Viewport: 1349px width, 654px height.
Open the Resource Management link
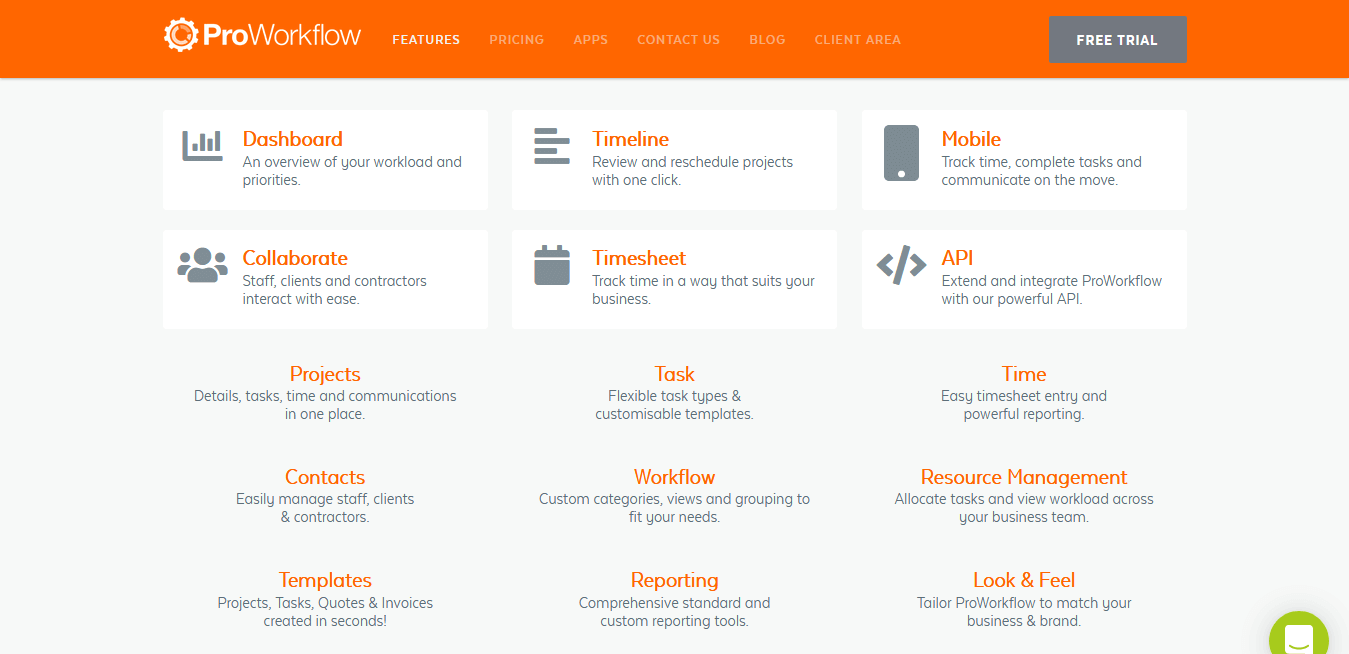click(x=1024, y=477)
